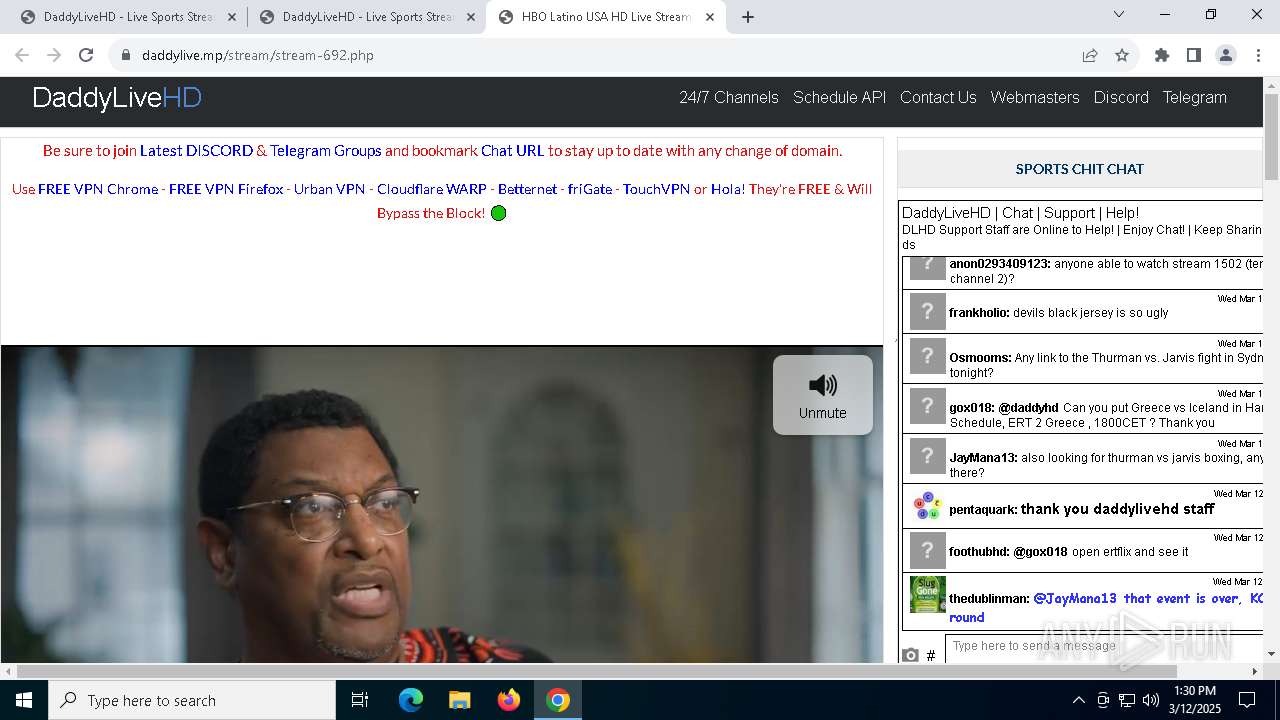Viewport: 1280px width, 720px height.
Task: Click thedublinman's green avatar
Action: coord(927,594)
